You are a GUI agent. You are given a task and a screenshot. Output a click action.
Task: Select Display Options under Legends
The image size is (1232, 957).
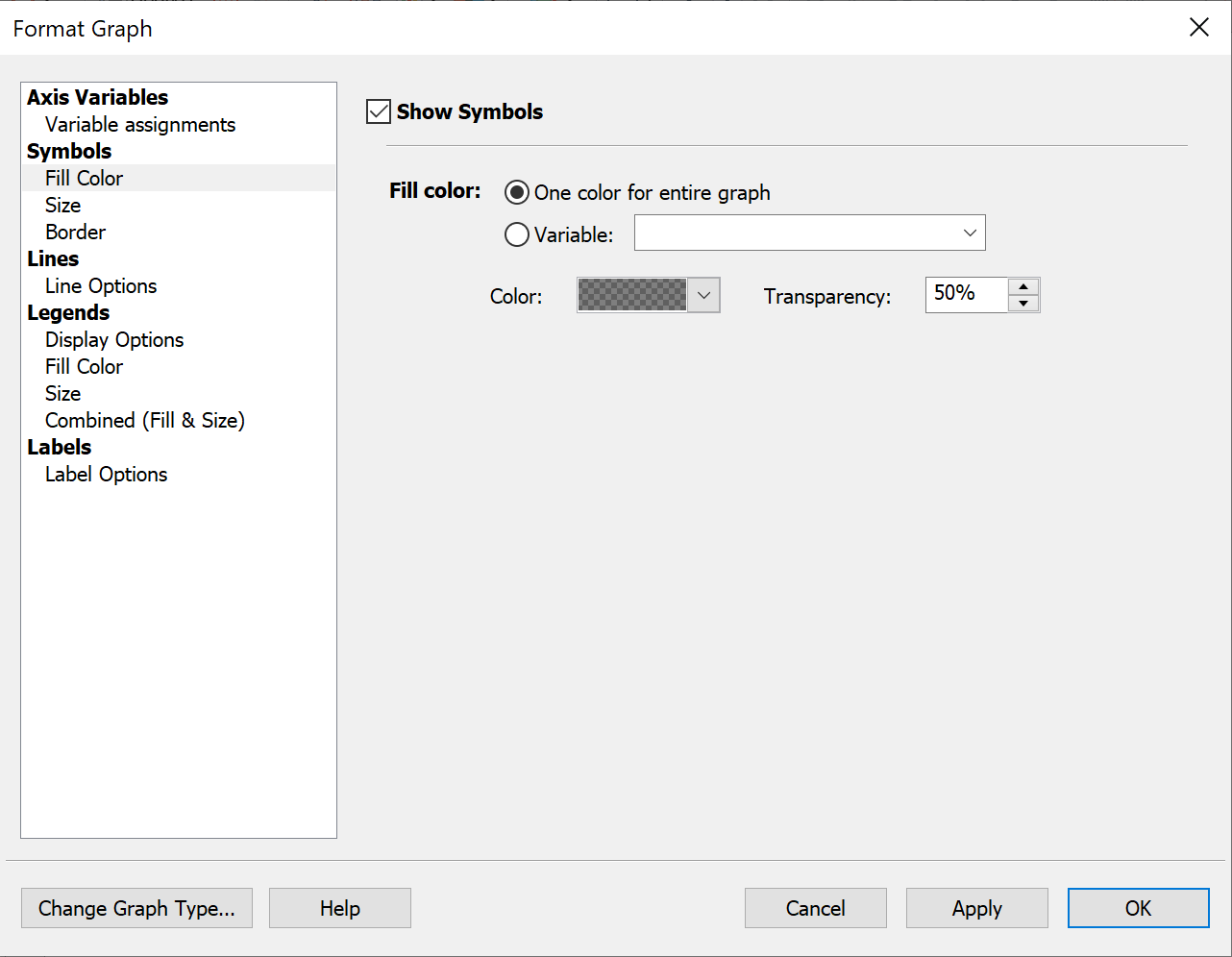click(114, 340)
